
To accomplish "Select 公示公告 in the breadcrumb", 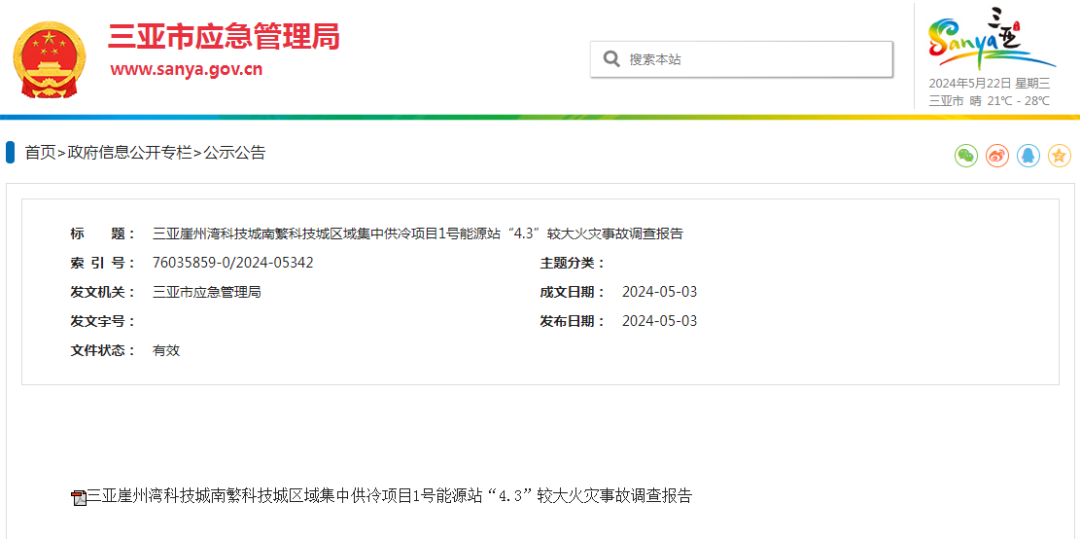I will [x=235, y=153].
